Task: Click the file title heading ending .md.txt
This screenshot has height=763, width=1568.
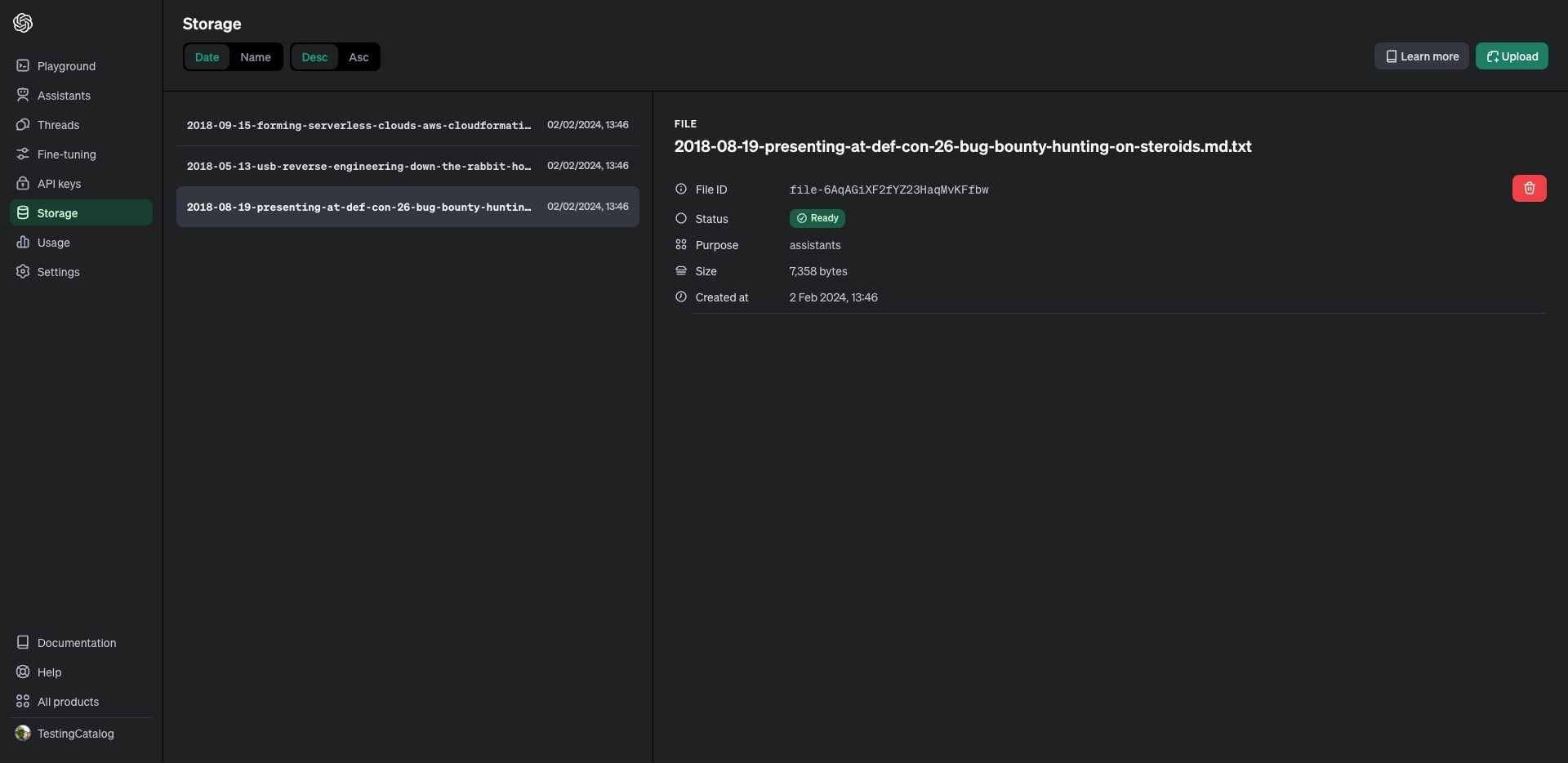Action: (963, 146)
